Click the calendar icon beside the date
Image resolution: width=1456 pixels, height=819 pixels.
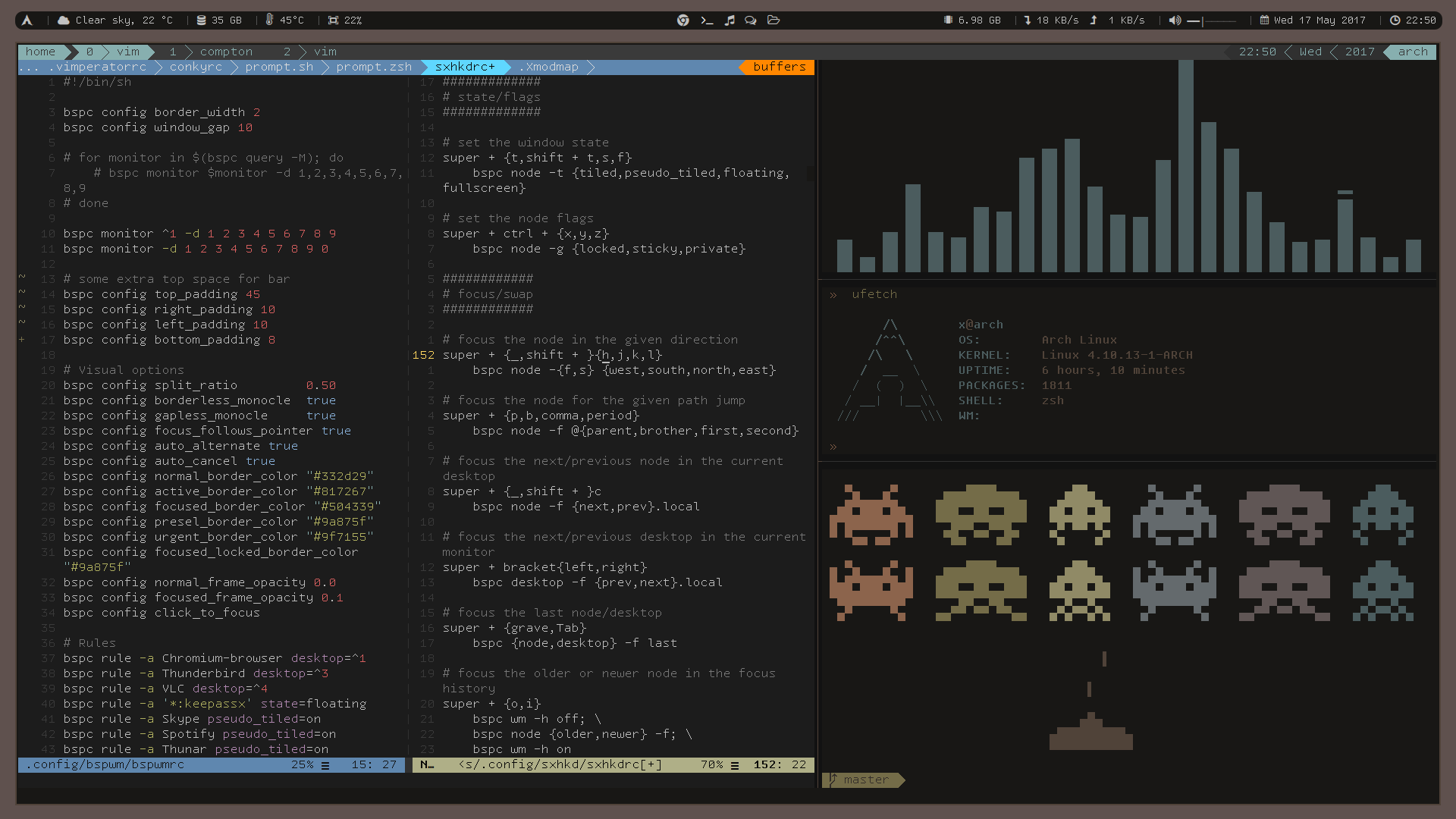coord(1264,20)
